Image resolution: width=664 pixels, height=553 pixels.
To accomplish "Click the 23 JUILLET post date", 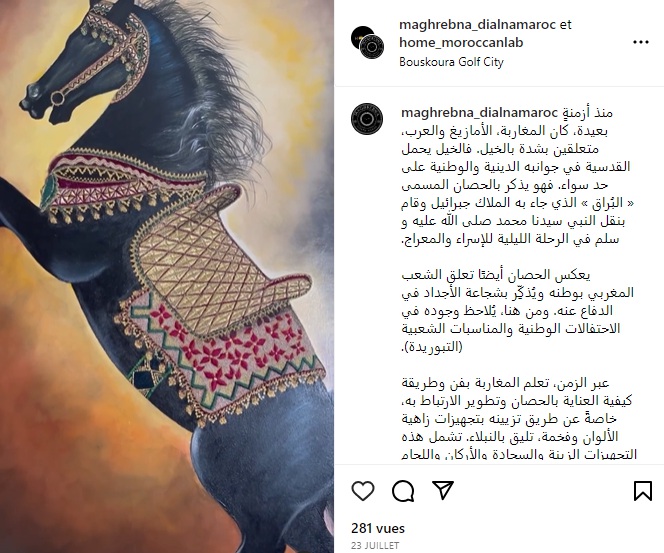I will [x=375, y=545].
